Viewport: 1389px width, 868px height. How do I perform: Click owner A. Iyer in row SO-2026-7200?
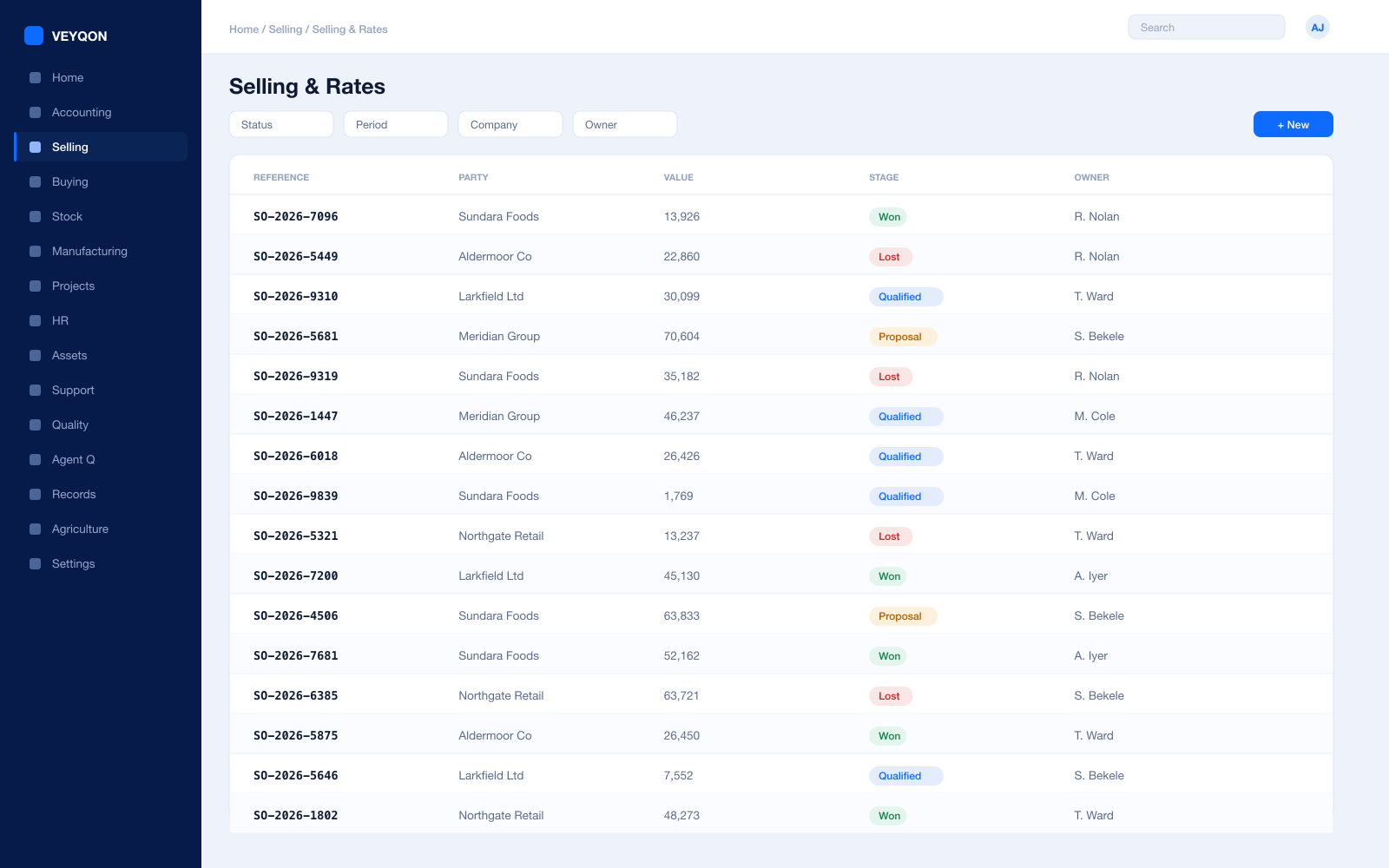pyautogui.click(x=1091, y=575)
